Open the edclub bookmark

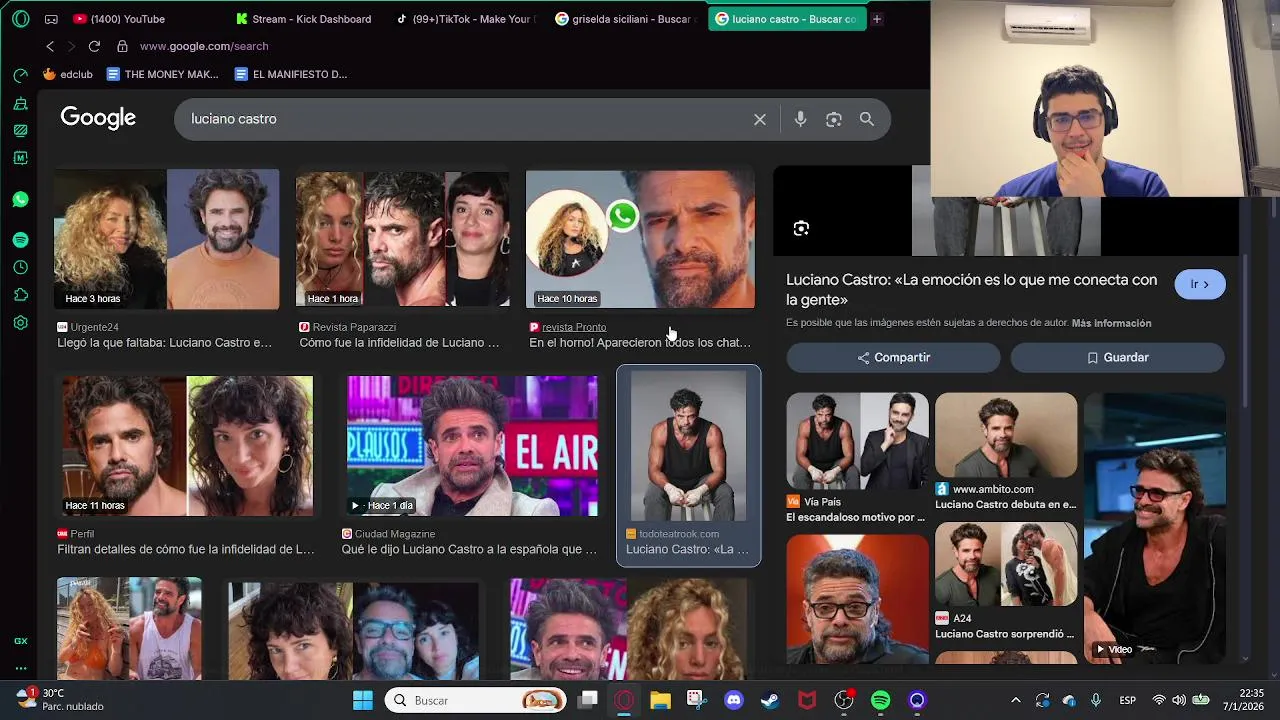click(x=68, y=74)
